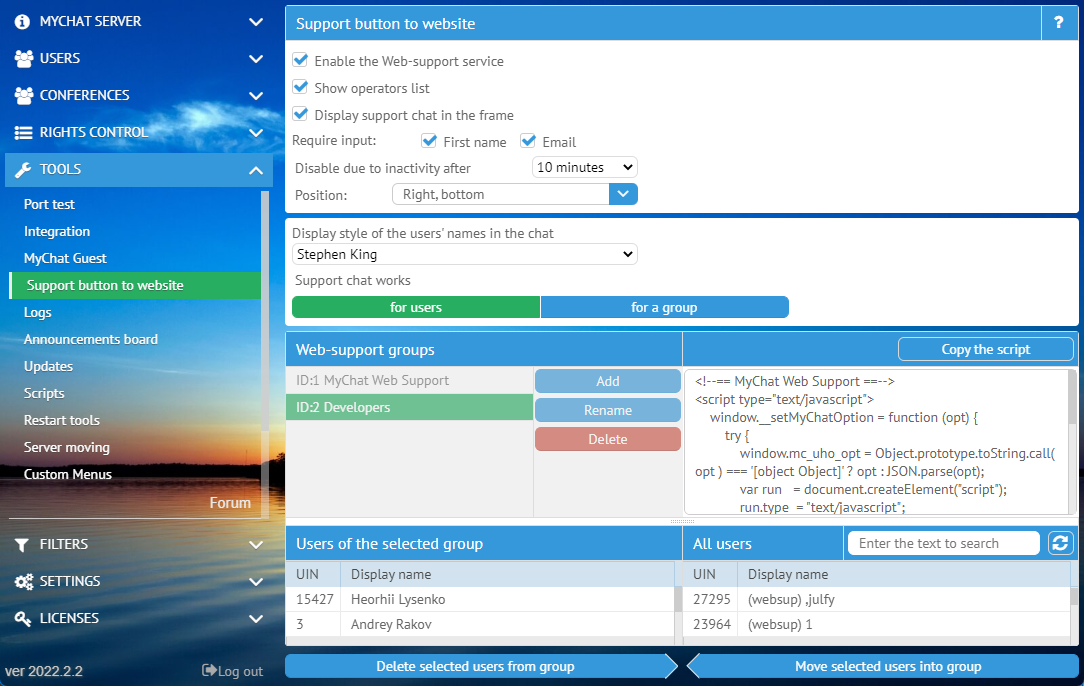Click the Licenses key icon
The height and width of the screenshot is (686, 1084).
[x=23, y=619]
